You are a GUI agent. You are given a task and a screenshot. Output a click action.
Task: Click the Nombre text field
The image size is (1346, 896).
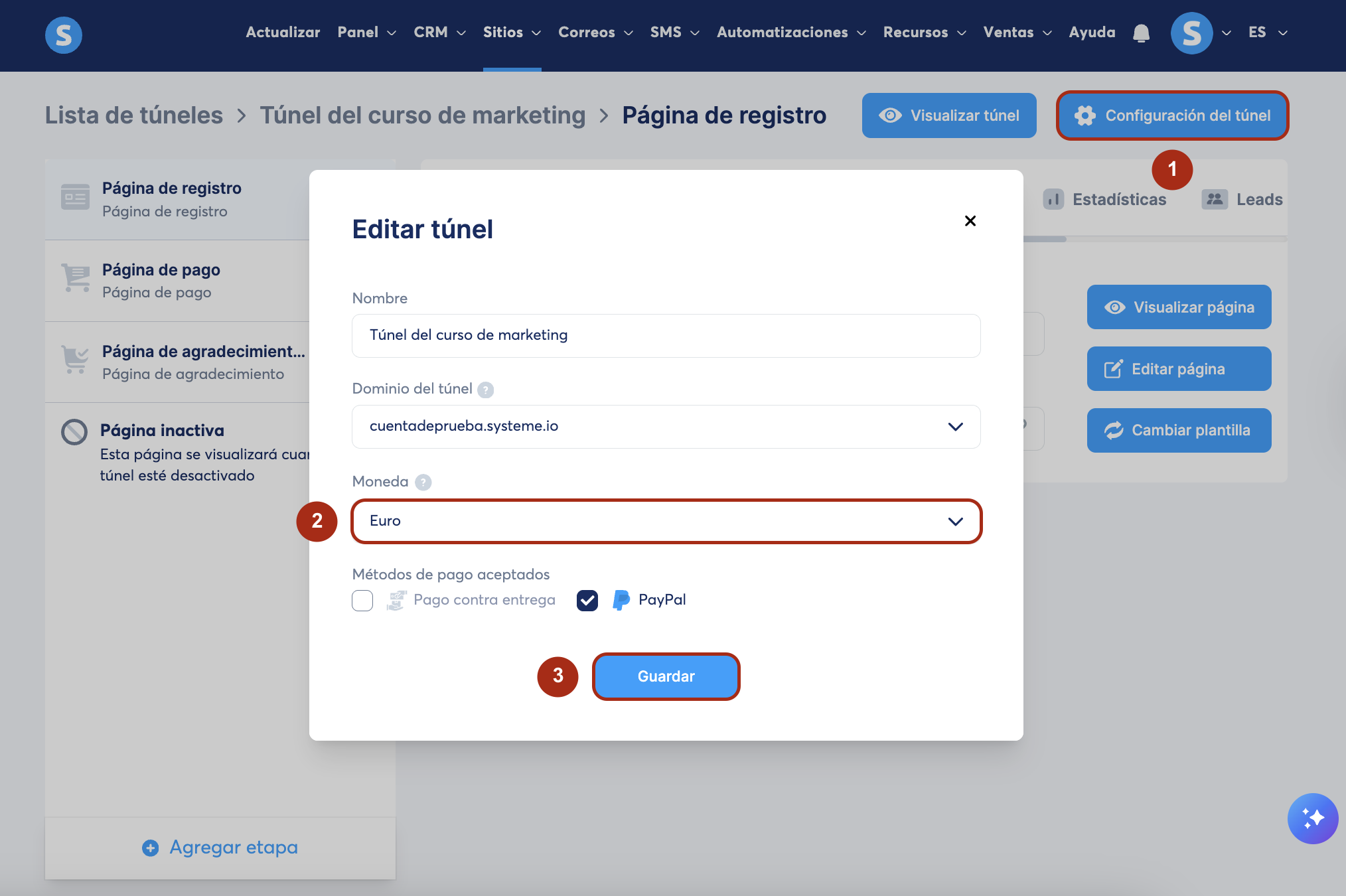click(666, 336)
